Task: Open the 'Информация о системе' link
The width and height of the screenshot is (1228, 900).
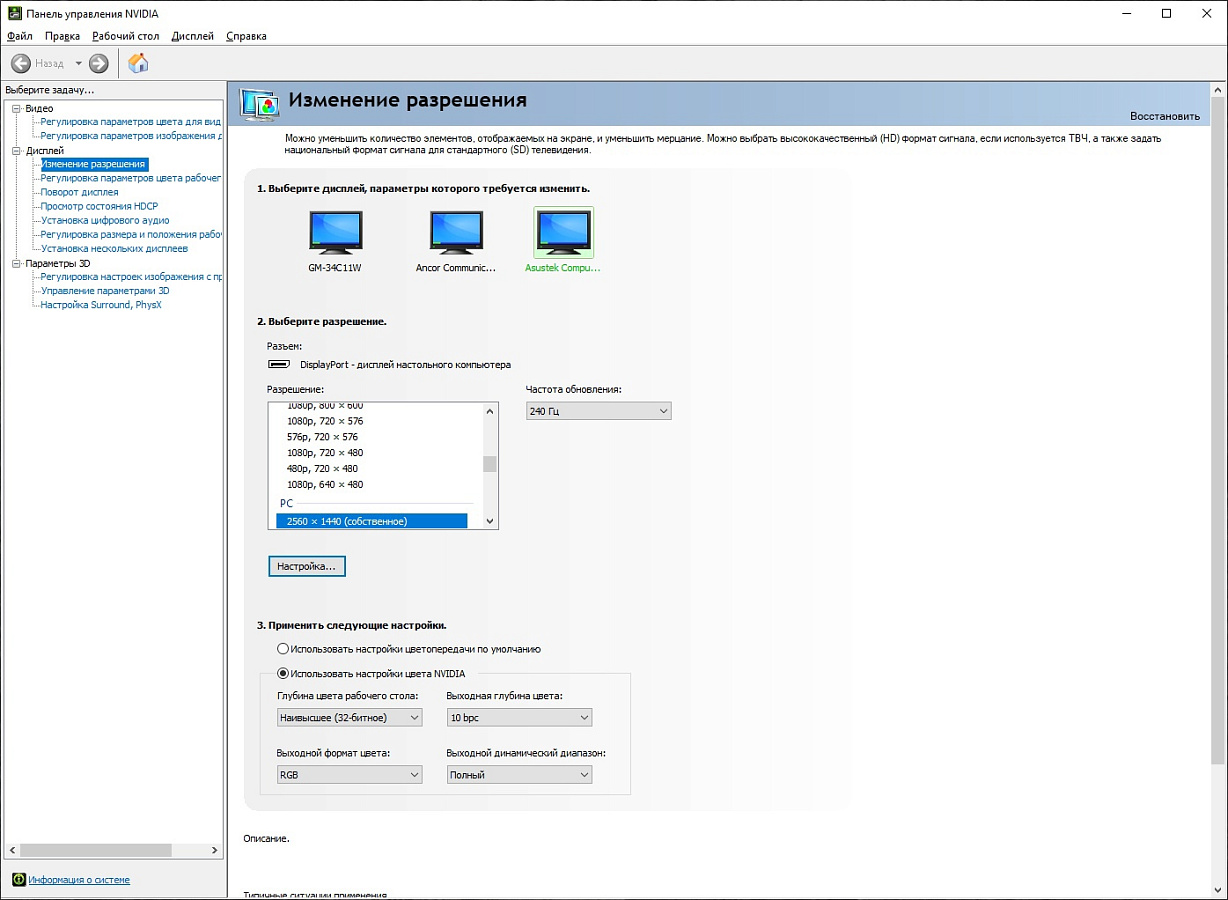Action: 79,880
